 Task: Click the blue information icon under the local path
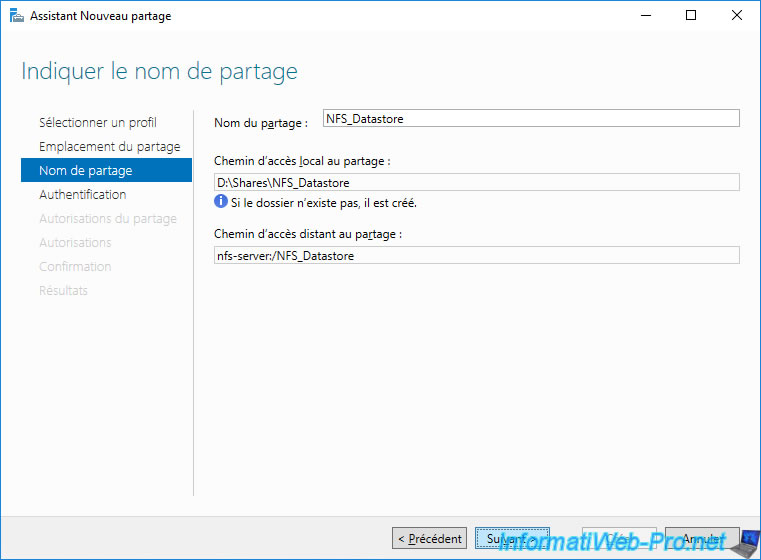(x=222, y=202)
